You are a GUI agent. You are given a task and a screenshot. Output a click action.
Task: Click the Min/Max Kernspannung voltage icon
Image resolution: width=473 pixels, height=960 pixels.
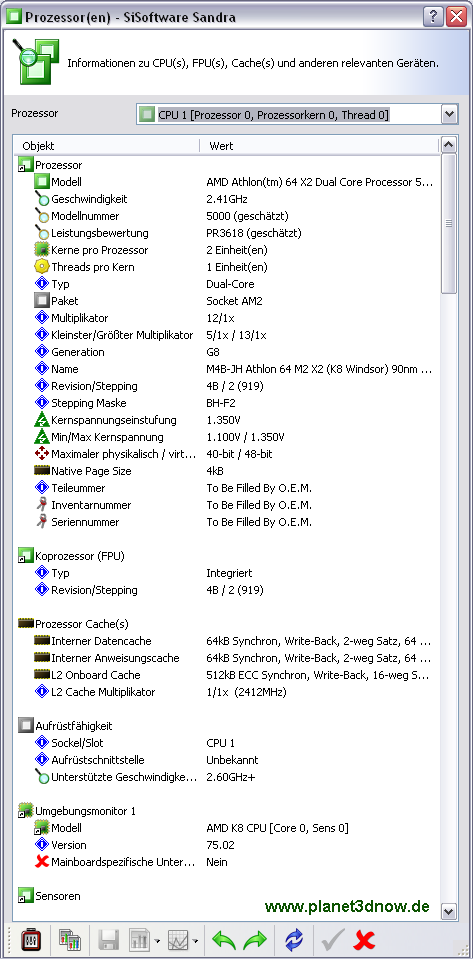click(42, 437)
